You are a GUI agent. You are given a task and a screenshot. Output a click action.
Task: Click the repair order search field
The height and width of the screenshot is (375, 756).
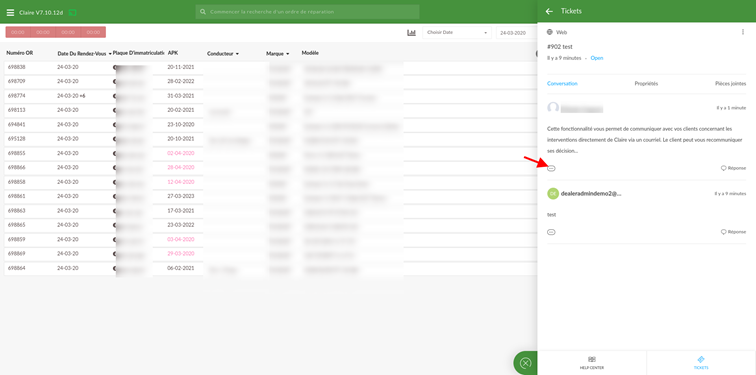pos(308,12)
